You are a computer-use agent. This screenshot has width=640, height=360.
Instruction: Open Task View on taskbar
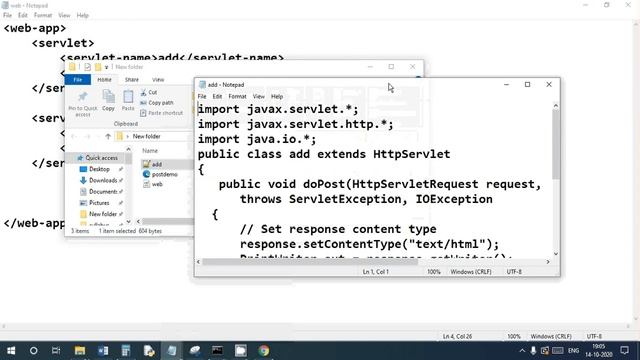(56, 350)
